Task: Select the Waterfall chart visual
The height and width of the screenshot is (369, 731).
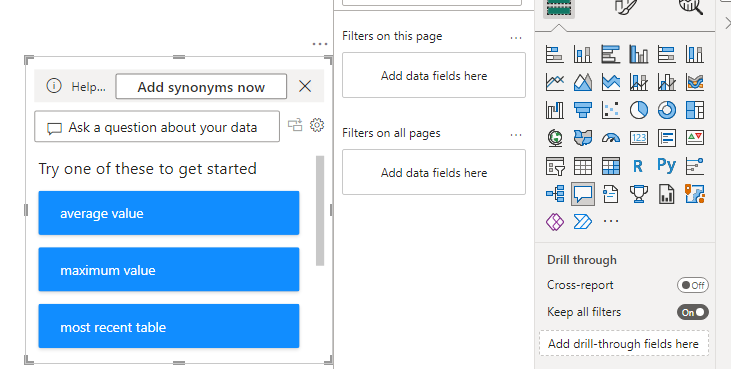Action: coord(555,110)
